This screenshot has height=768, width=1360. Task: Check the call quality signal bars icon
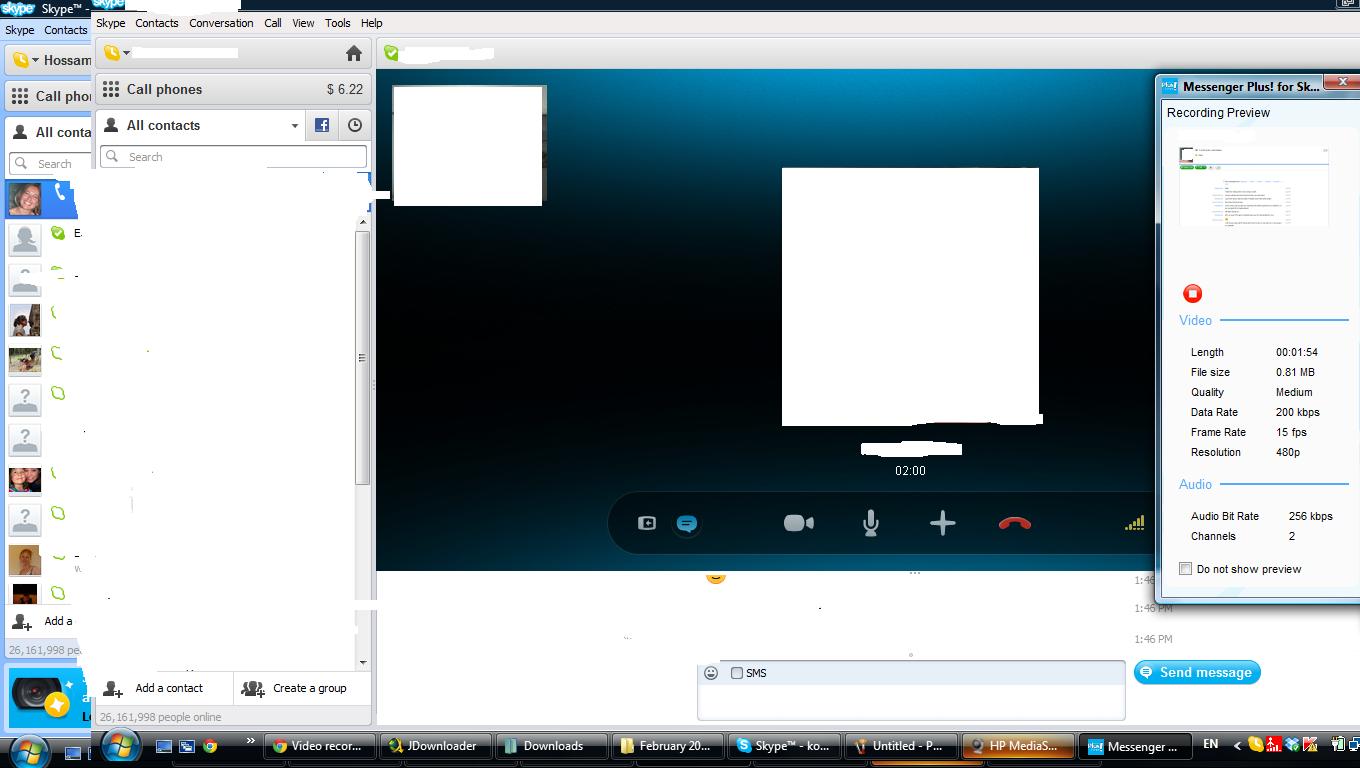1134,523
